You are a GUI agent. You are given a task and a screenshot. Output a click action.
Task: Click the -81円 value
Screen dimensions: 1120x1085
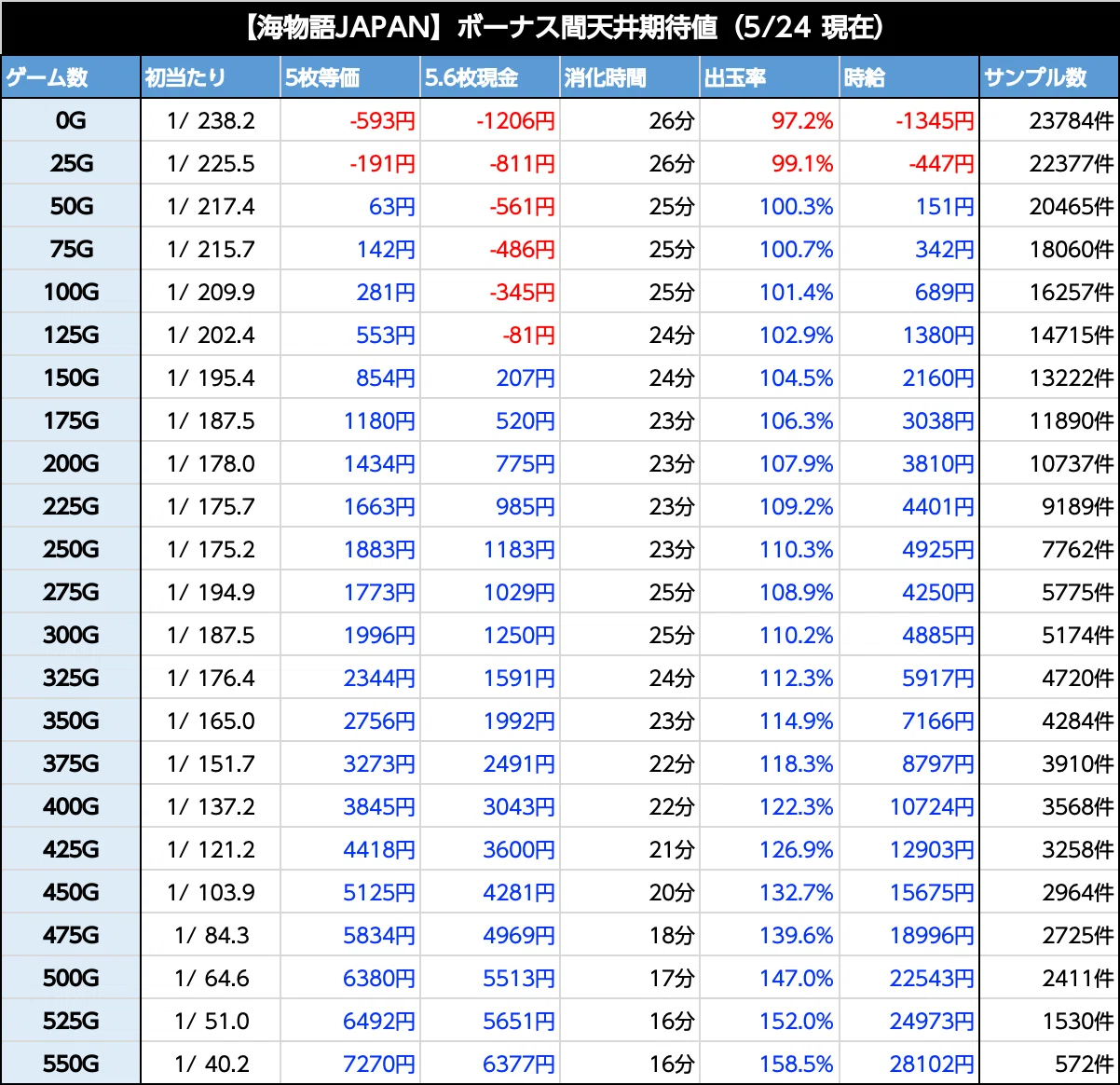[x=528, y=335]
